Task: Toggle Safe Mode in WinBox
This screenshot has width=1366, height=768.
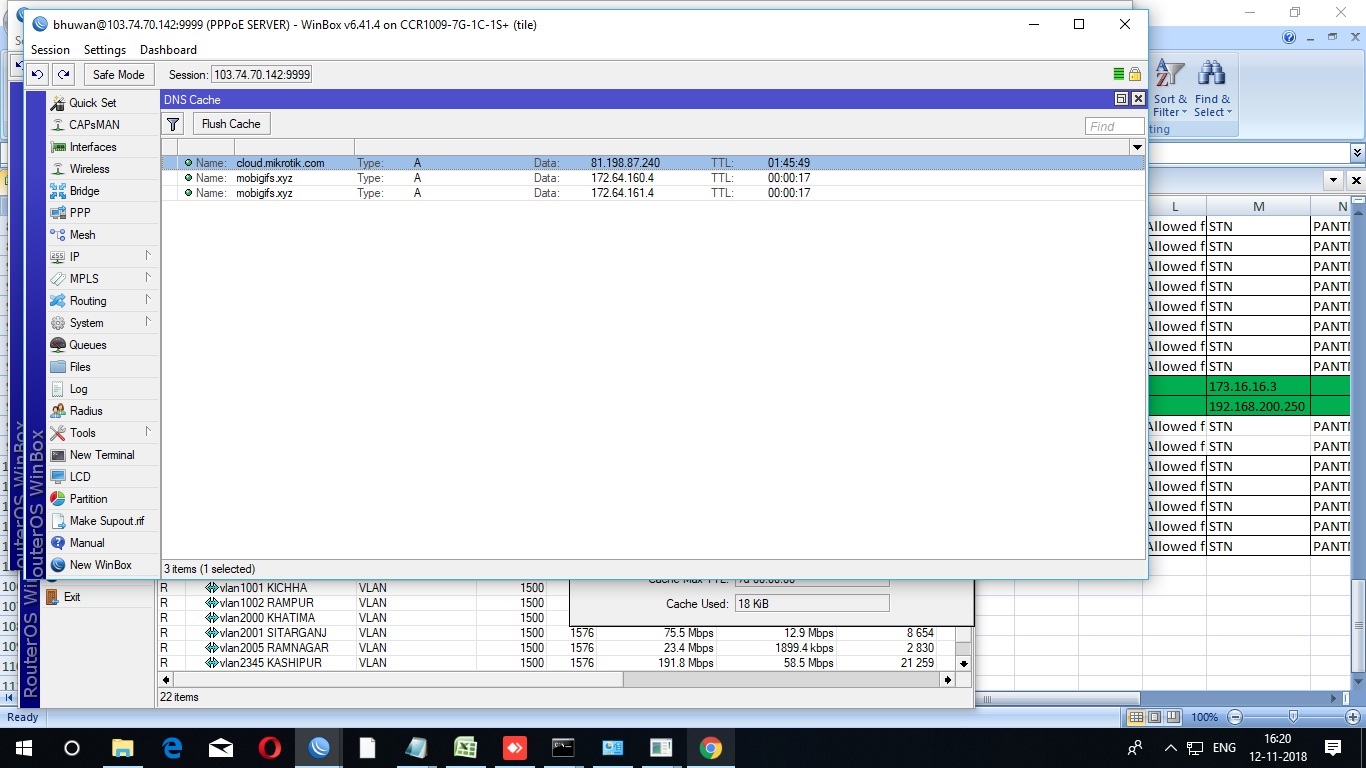Action: coord(118,74)
